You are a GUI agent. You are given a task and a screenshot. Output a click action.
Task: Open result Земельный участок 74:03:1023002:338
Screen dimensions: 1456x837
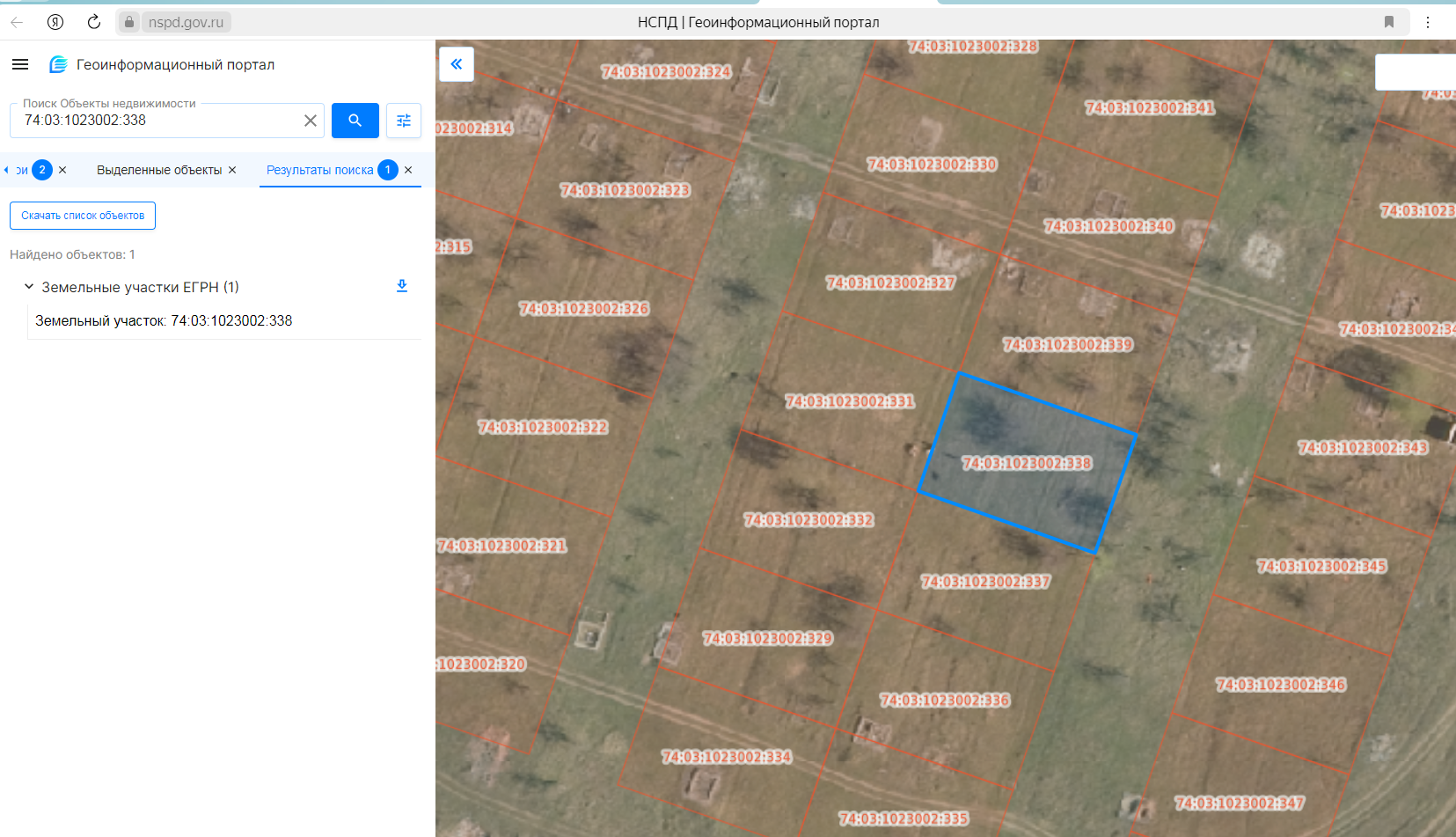tap(164, 321)
